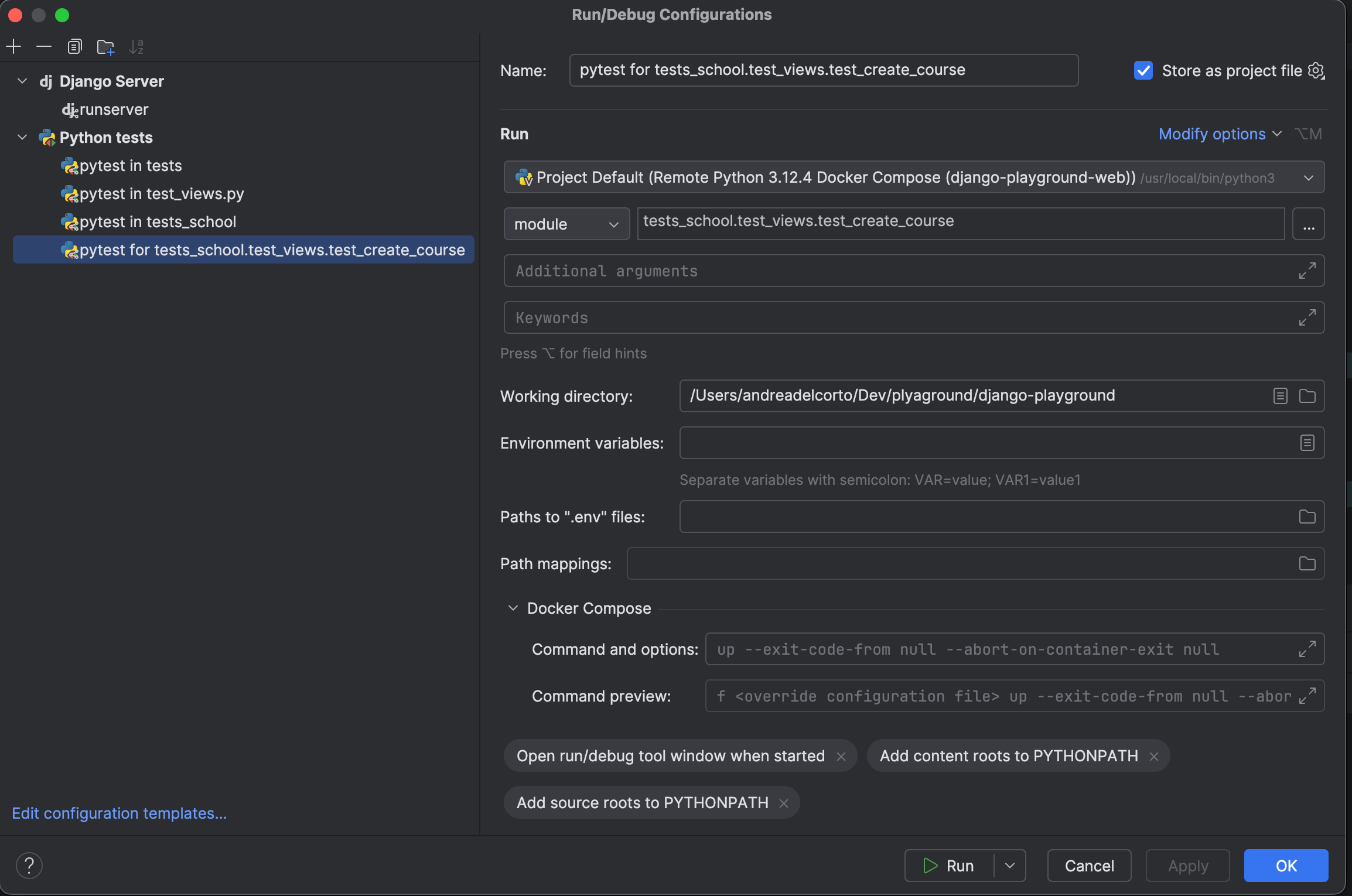
Task: Click the Add New Configuration plus icon
Action: click(x=13, y=46)
